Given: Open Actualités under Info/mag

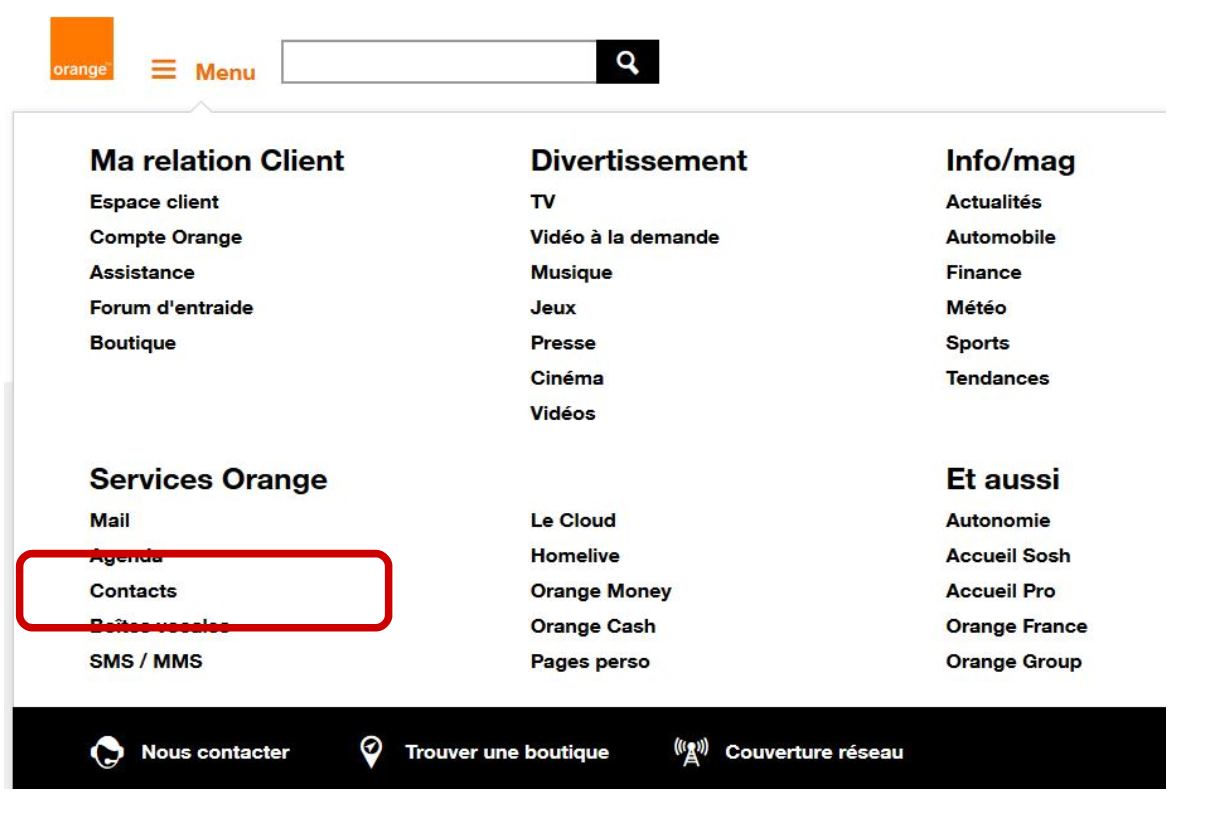Looking at the screenshot, I should point(994,202).
